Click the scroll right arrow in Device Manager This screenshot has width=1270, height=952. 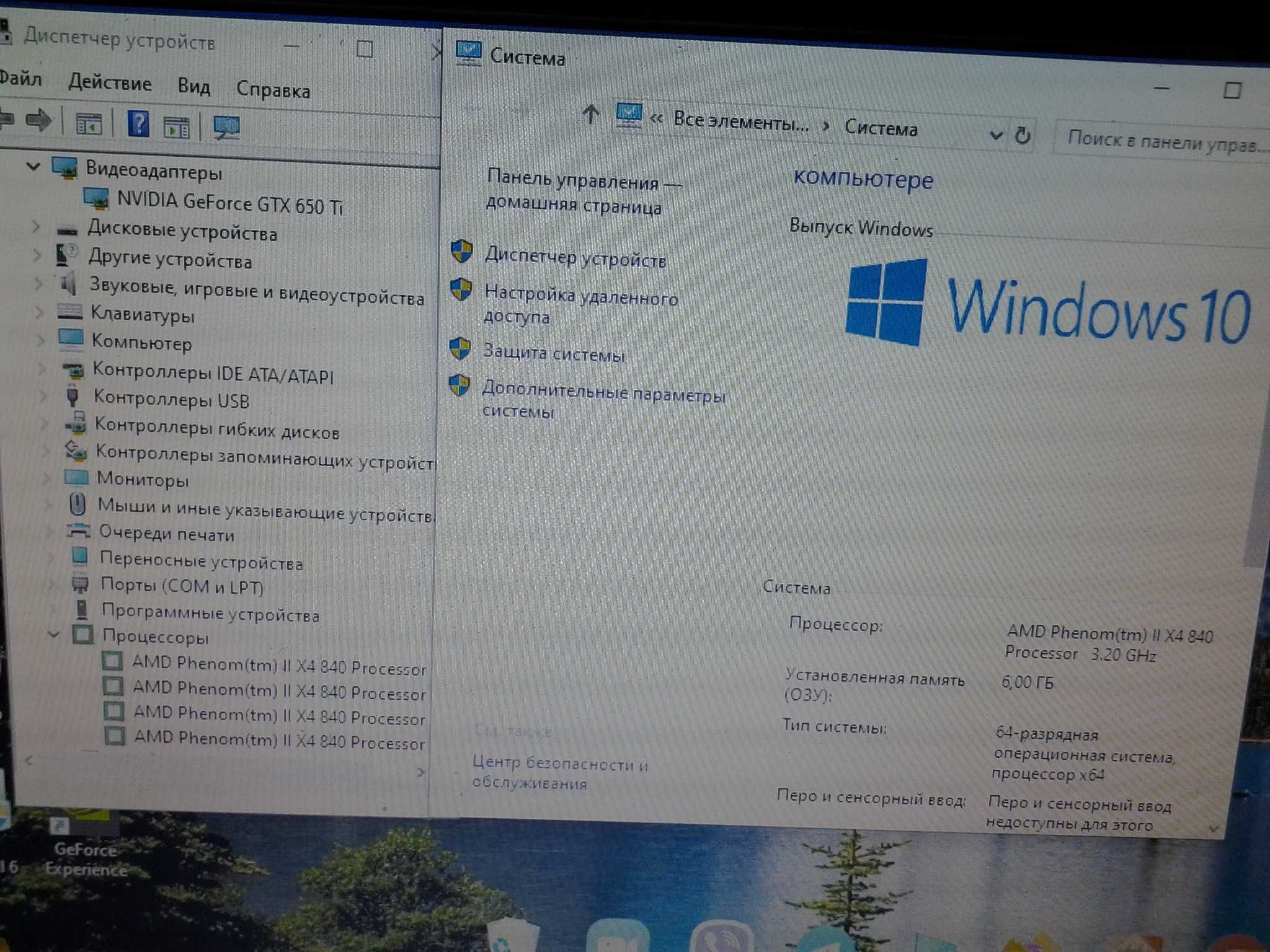(x=420, y=772)
